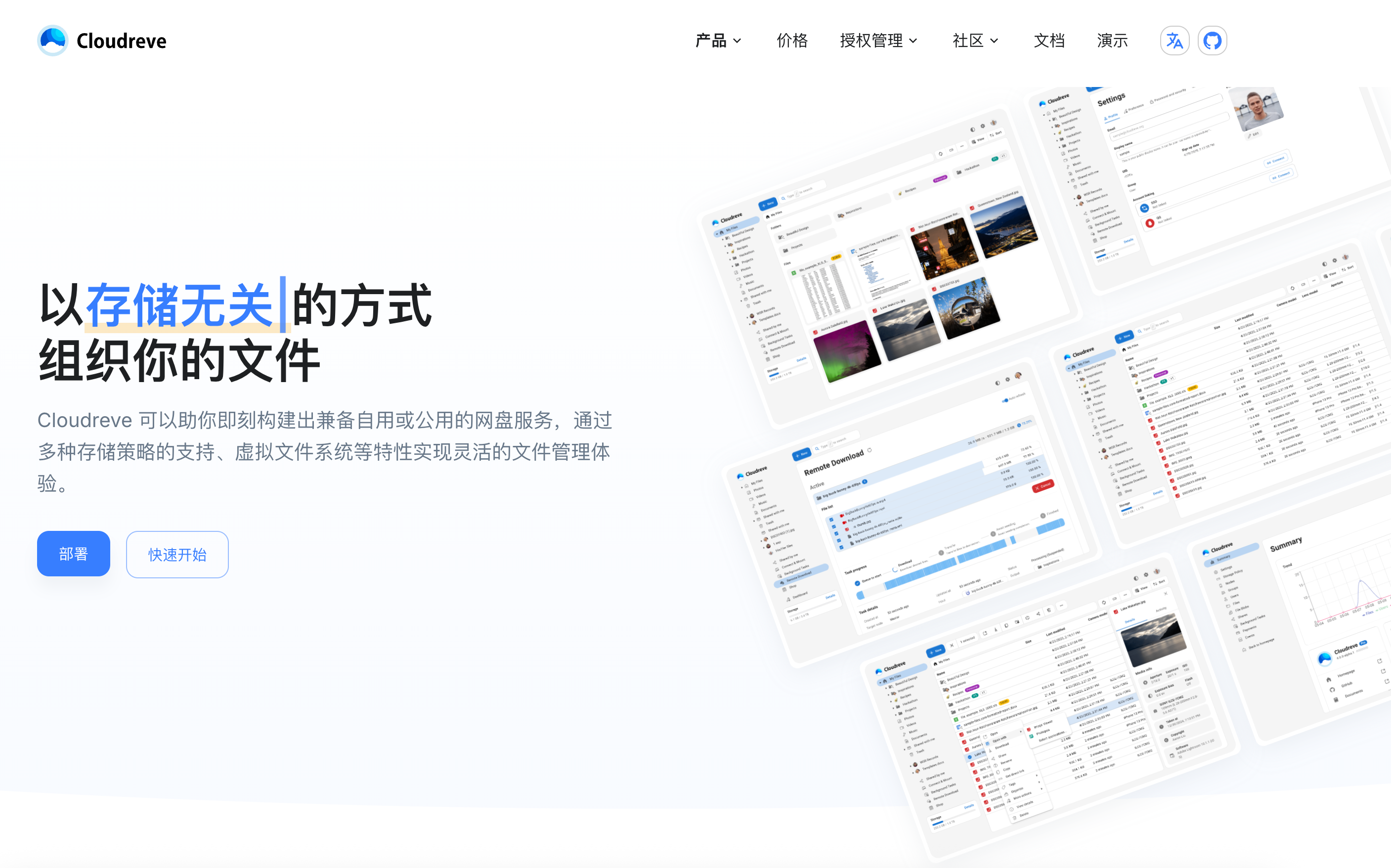Select the Remote Download icon in the sidebar
1391x868 pixels.
pyautogui.click(x=782, y=583)
